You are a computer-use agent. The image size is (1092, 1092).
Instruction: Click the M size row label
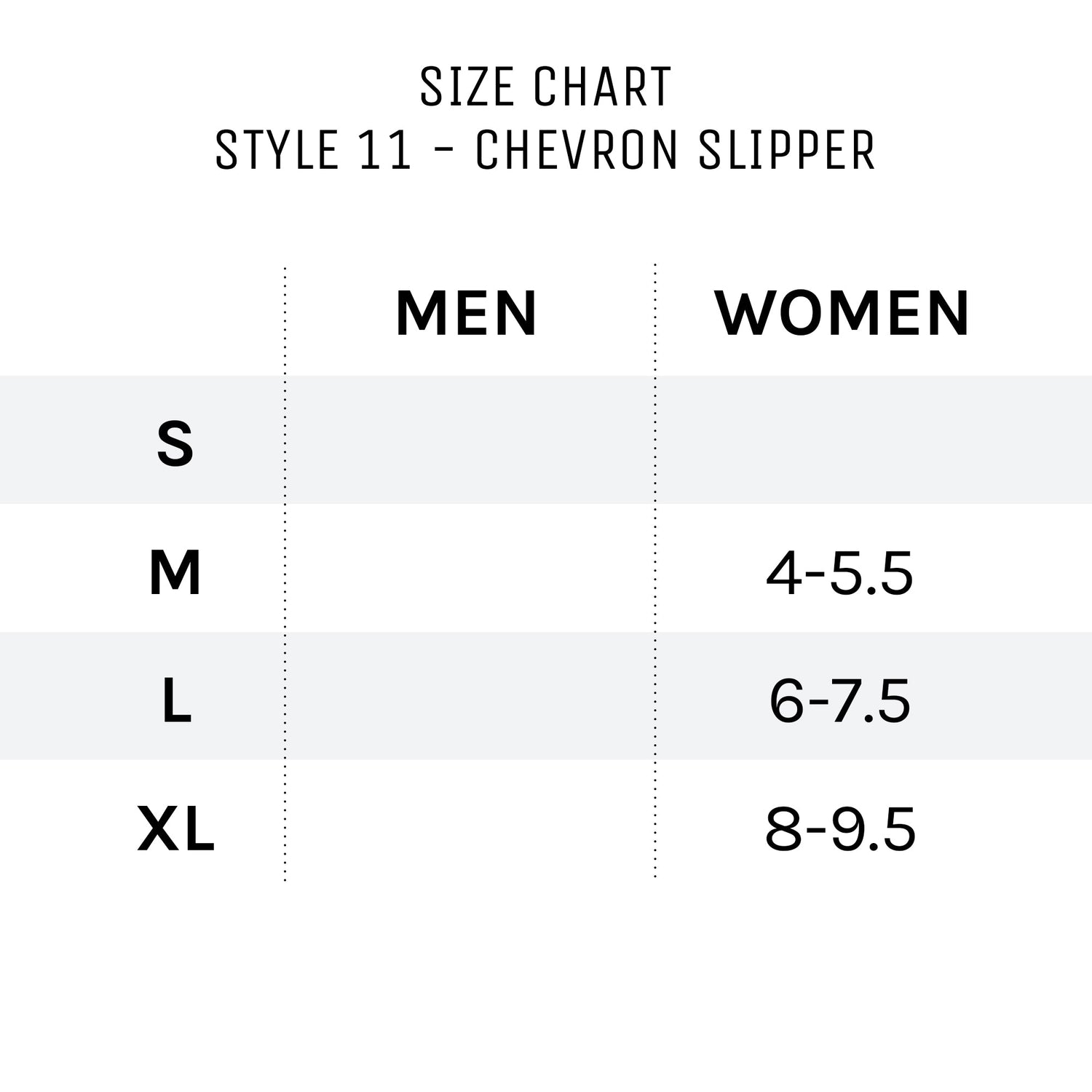point(175,573)
